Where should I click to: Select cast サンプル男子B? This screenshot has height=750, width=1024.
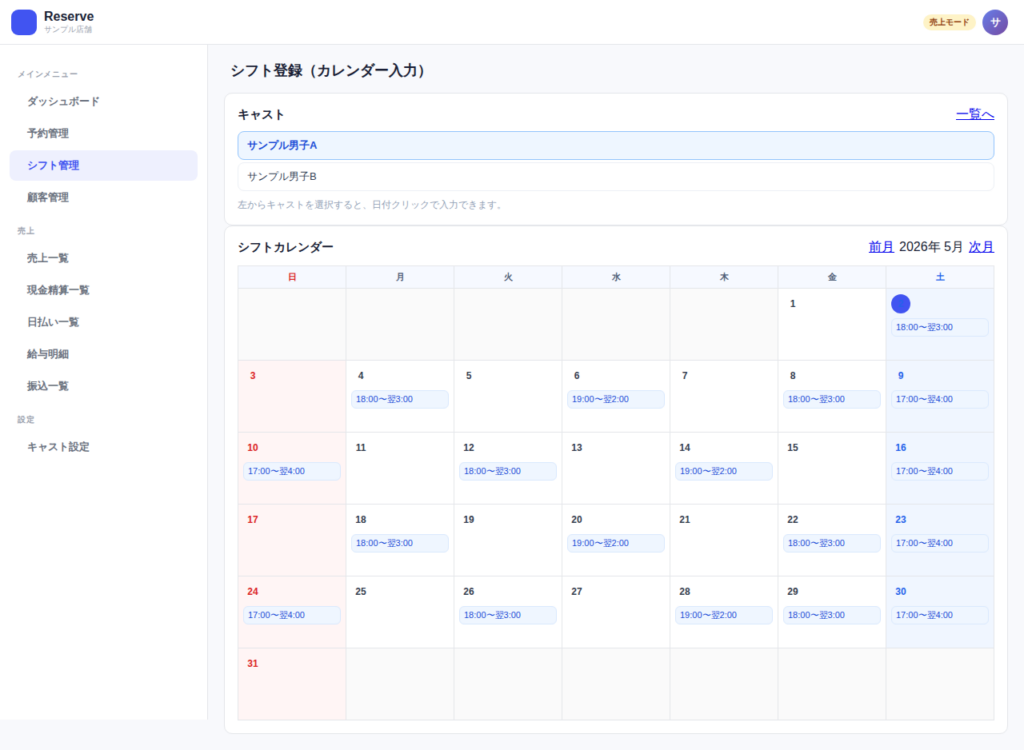click(615, 176)
